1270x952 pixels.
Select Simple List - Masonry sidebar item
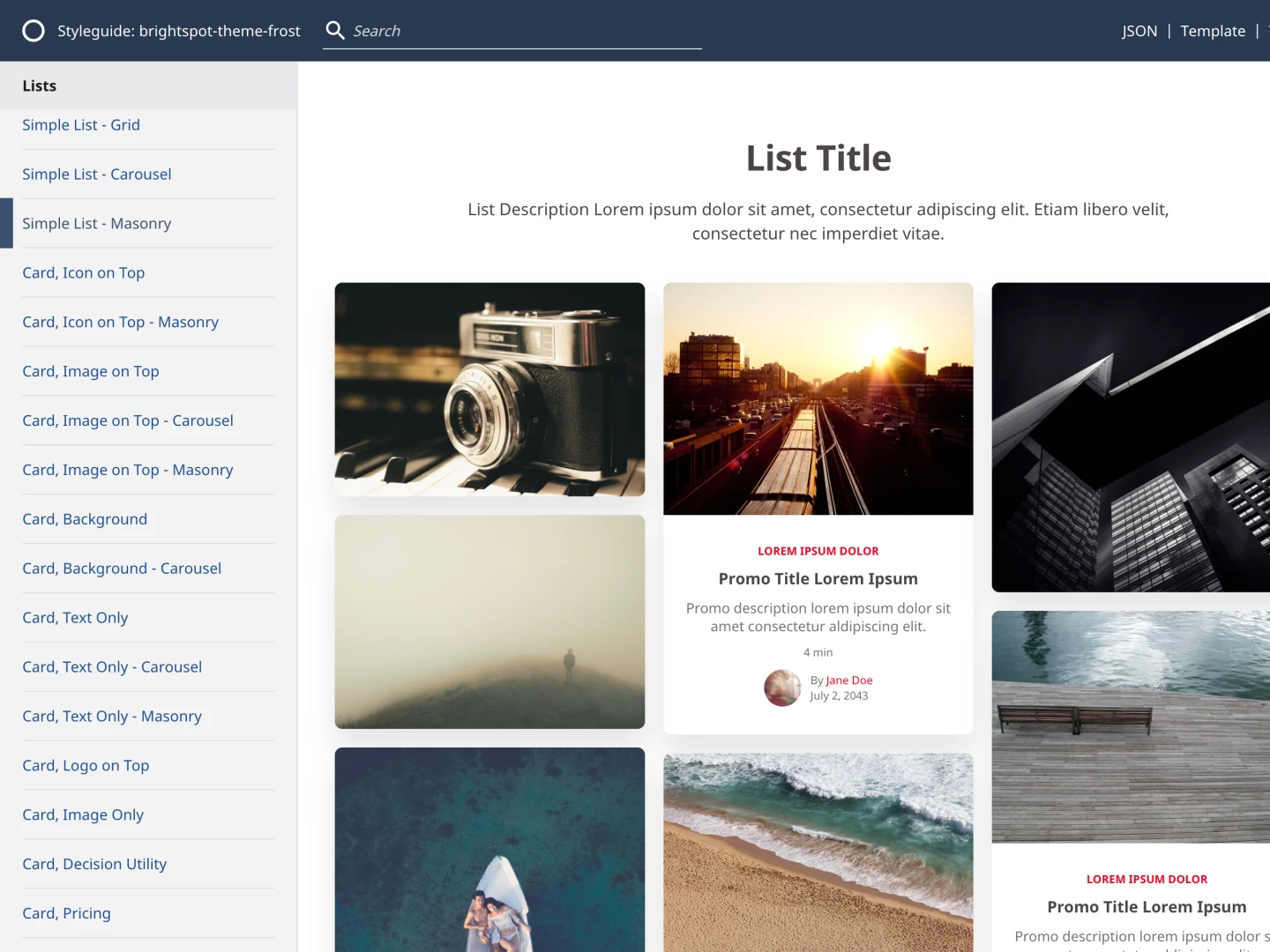pos(97,224)
